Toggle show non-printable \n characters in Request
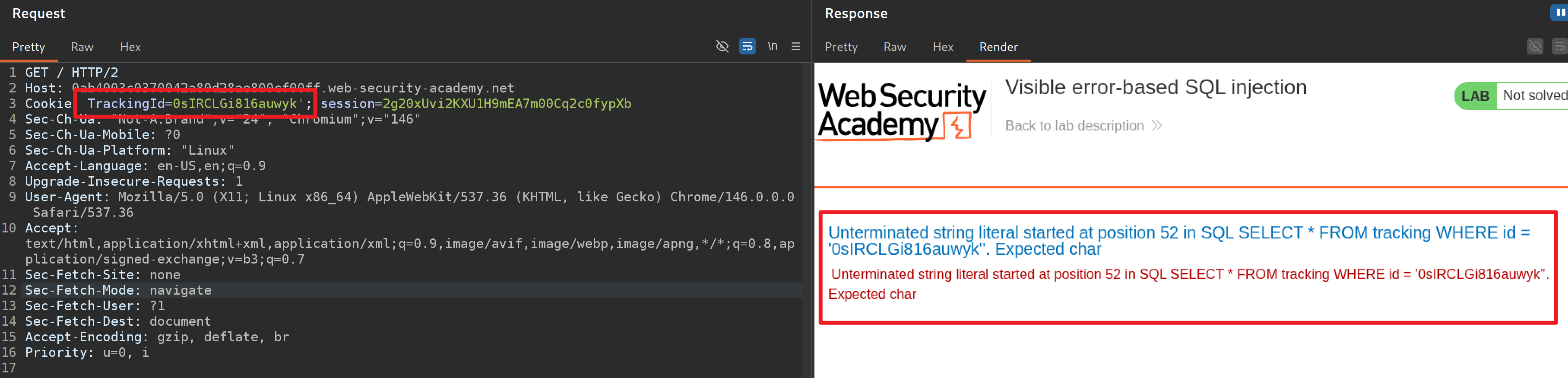1568x378 pixels. point(772,46)
